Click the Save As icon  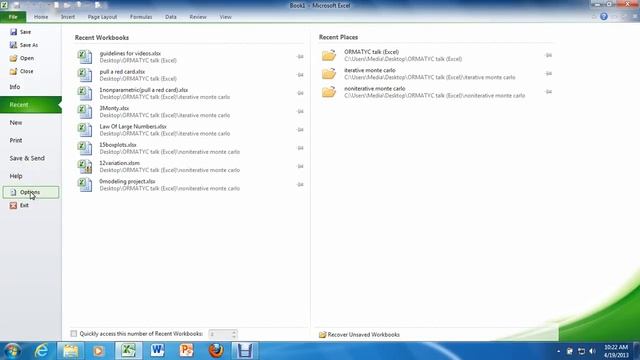(x=13, y=45)
